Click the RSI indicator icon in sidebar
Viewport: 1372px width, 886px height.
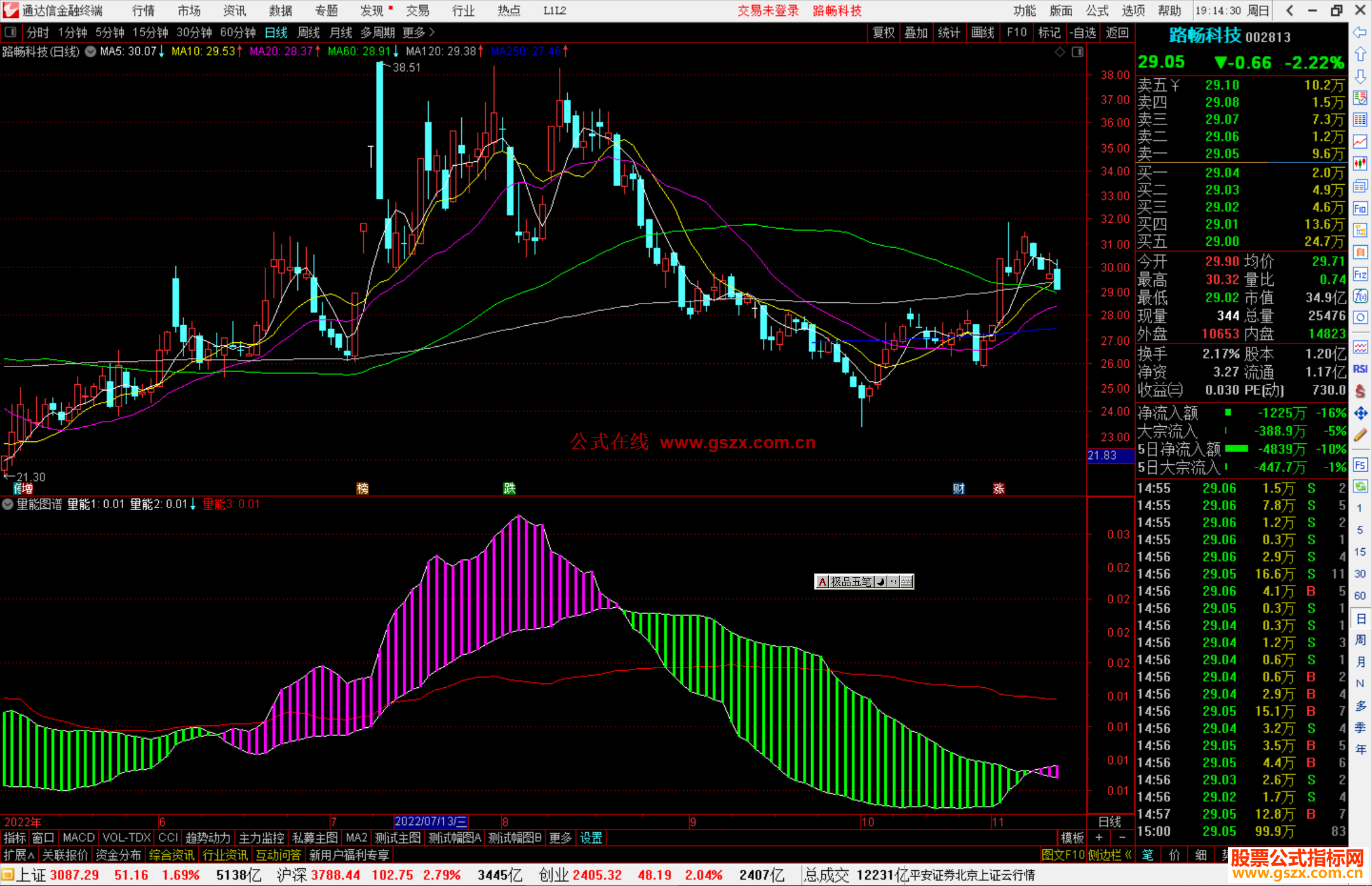(1360, 369)
